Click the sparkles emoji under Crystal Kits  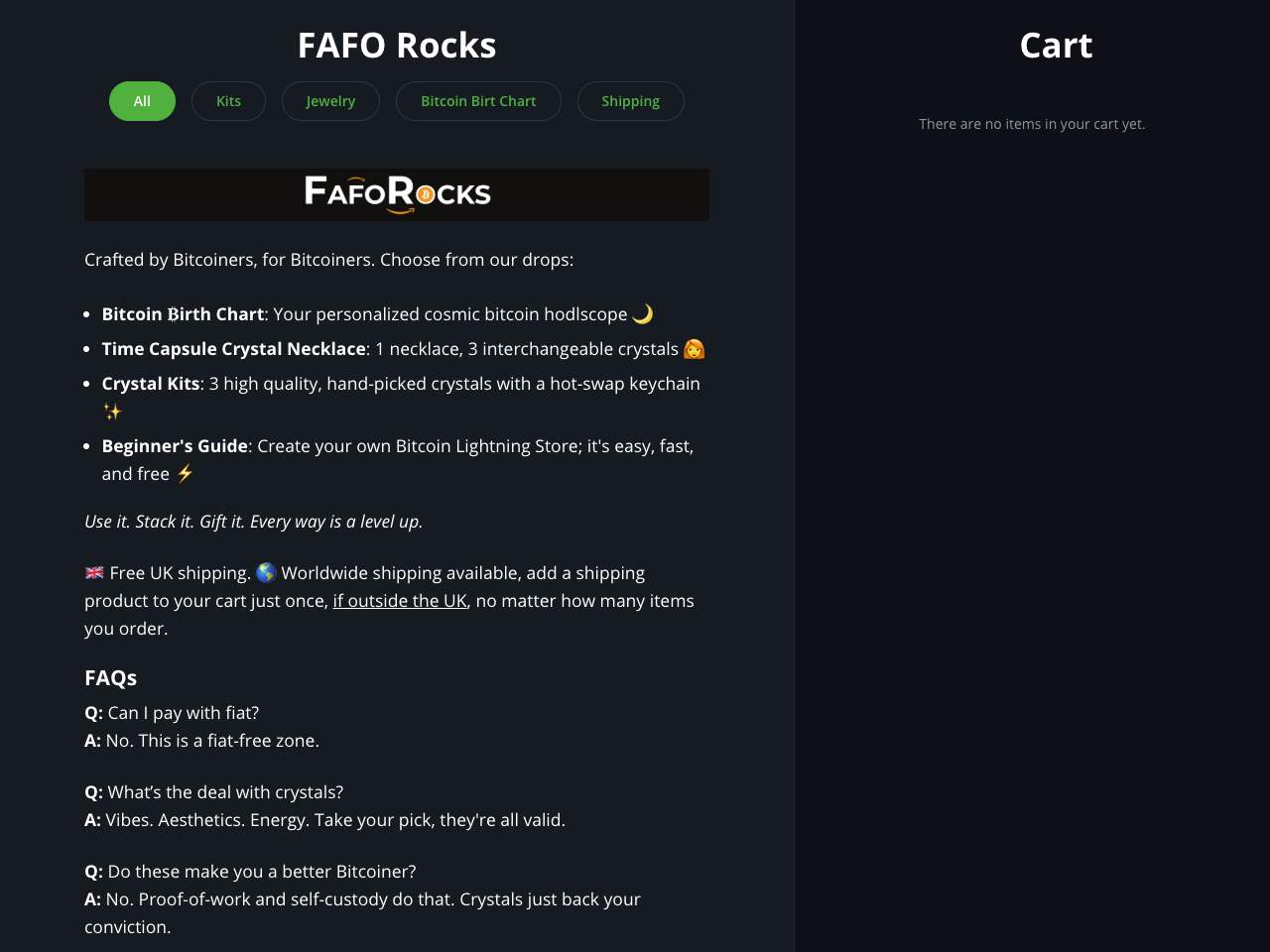[x=112, y=412]
